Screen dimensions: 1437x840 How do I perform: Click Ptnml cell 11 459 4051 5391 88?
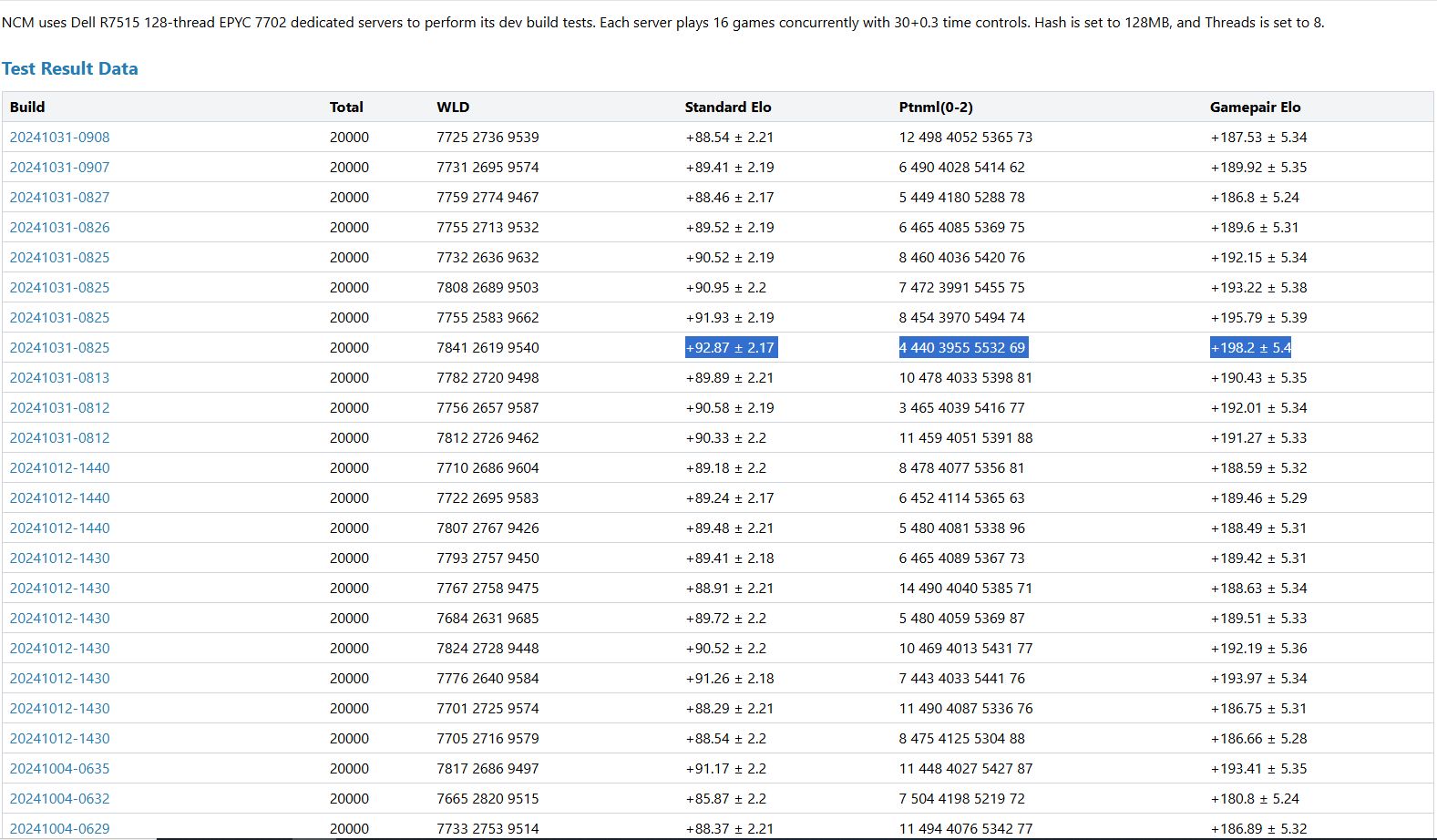966,437
